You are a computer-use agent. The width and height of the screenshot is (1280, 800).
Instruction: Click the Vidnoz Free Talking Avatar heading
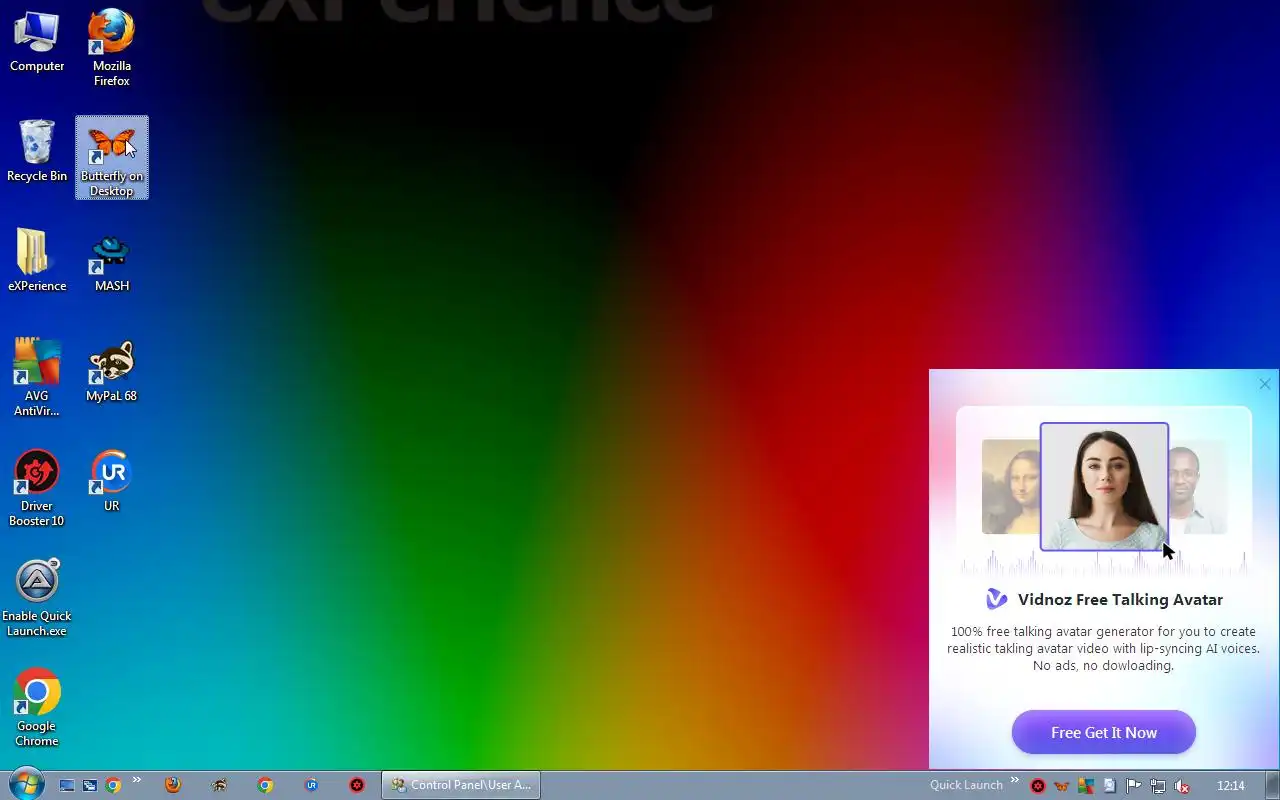(1120, 600)
